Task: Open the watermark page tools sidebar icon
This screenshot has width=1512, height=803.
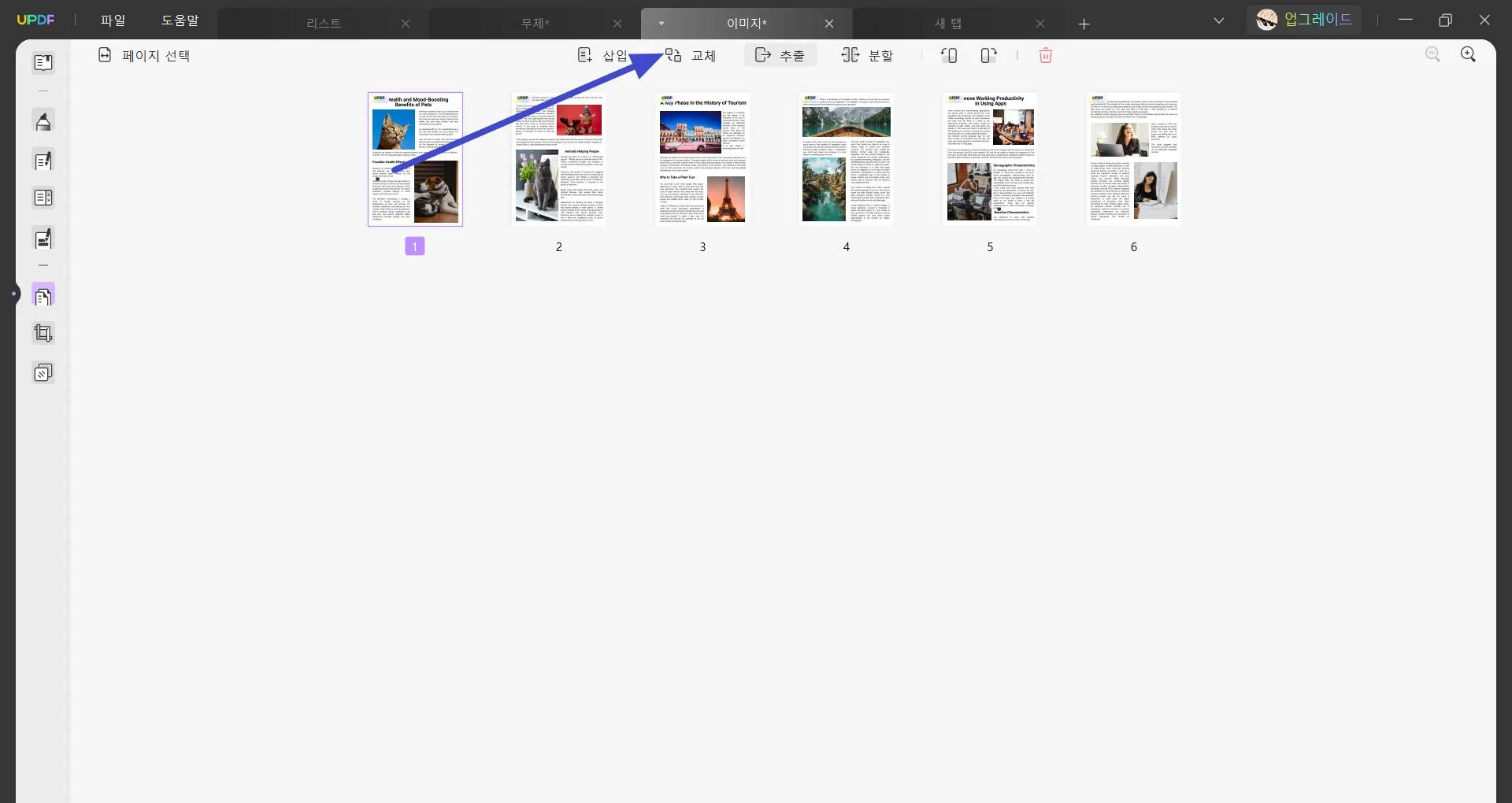Action: click(x=43, y=372)
